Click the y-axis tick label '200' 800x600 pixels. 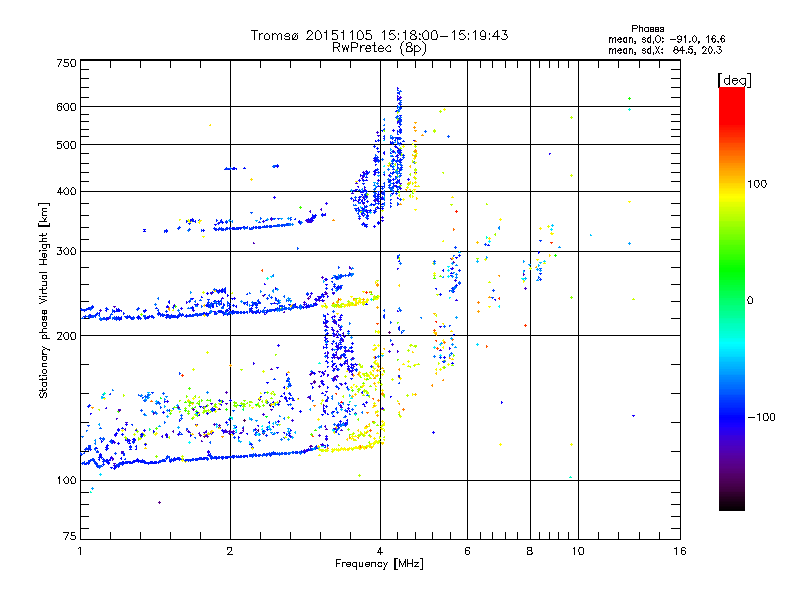[66, 336]
